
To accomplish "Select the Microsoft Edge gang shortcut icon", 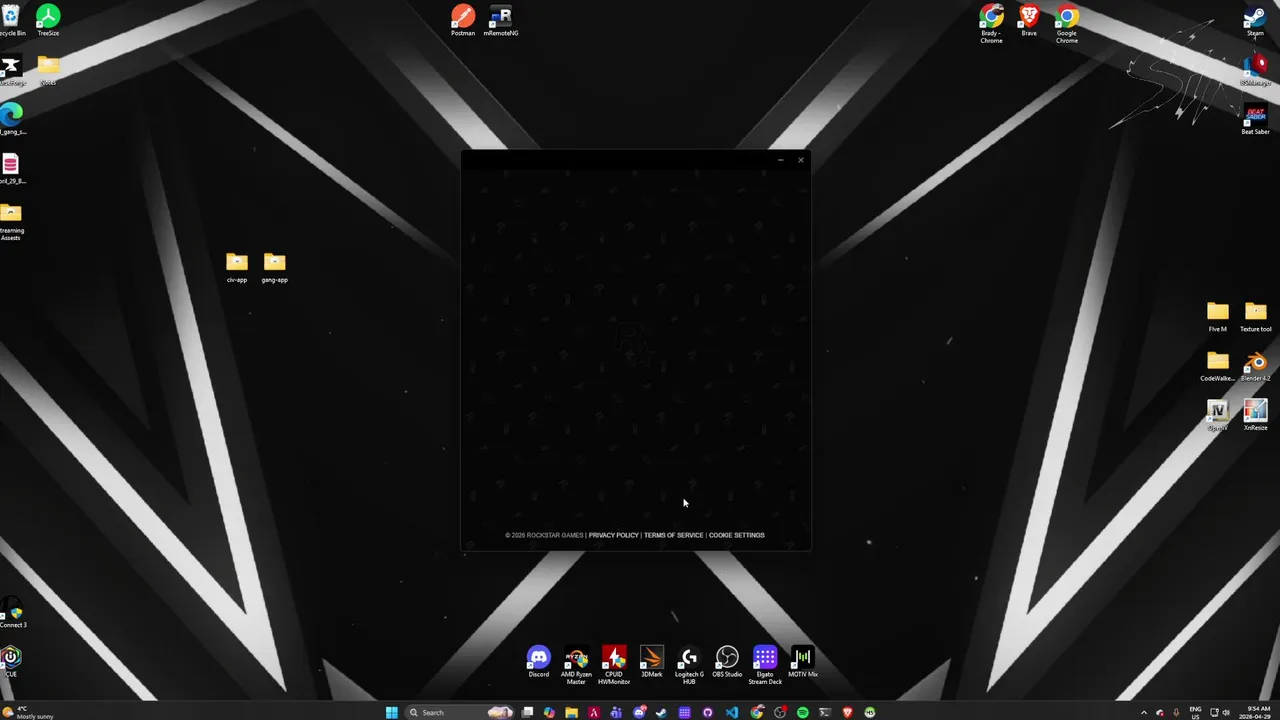I will point(11,118).
